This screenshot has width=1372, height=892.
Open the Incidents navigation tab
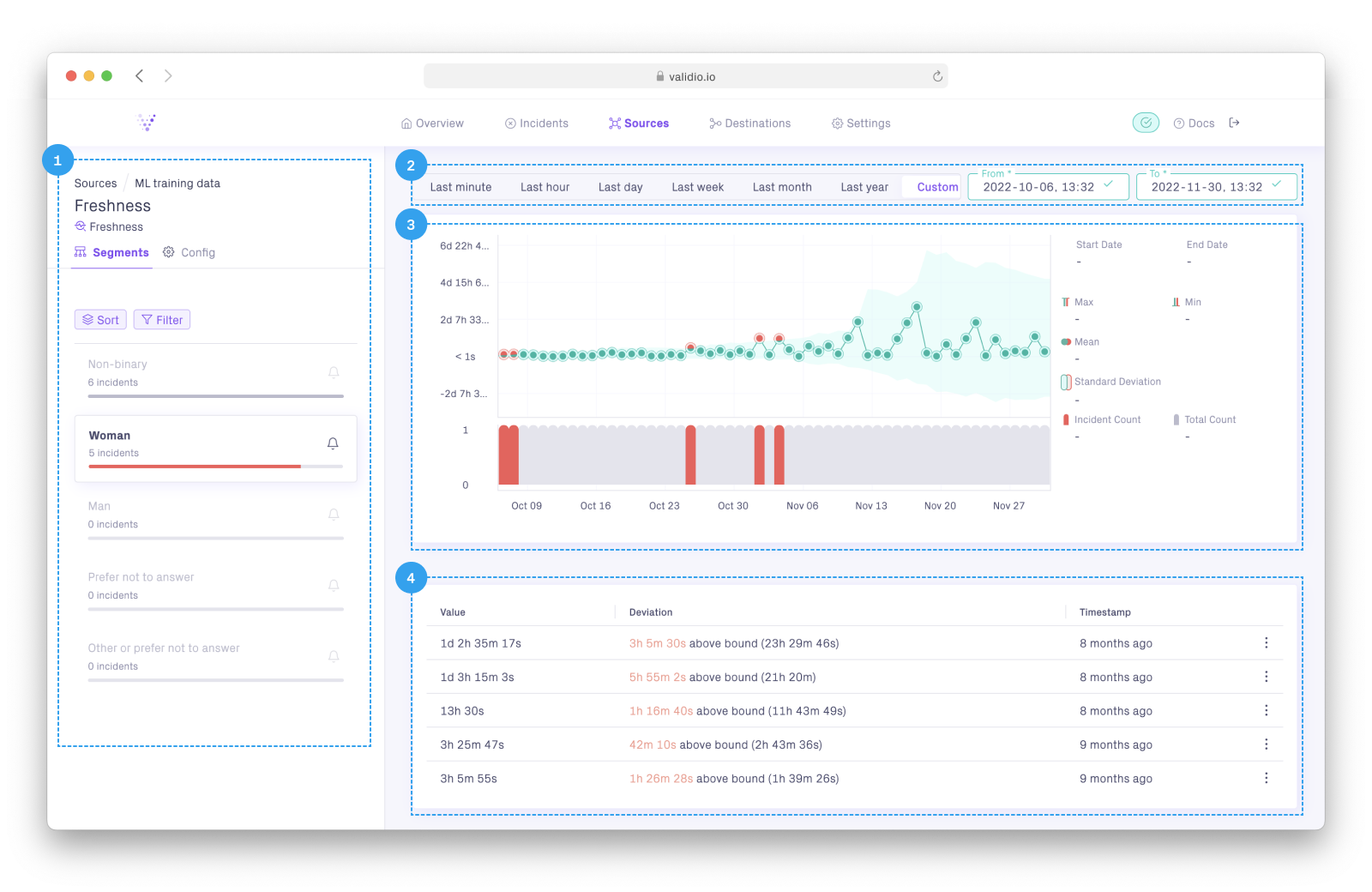tap(537, 124)
